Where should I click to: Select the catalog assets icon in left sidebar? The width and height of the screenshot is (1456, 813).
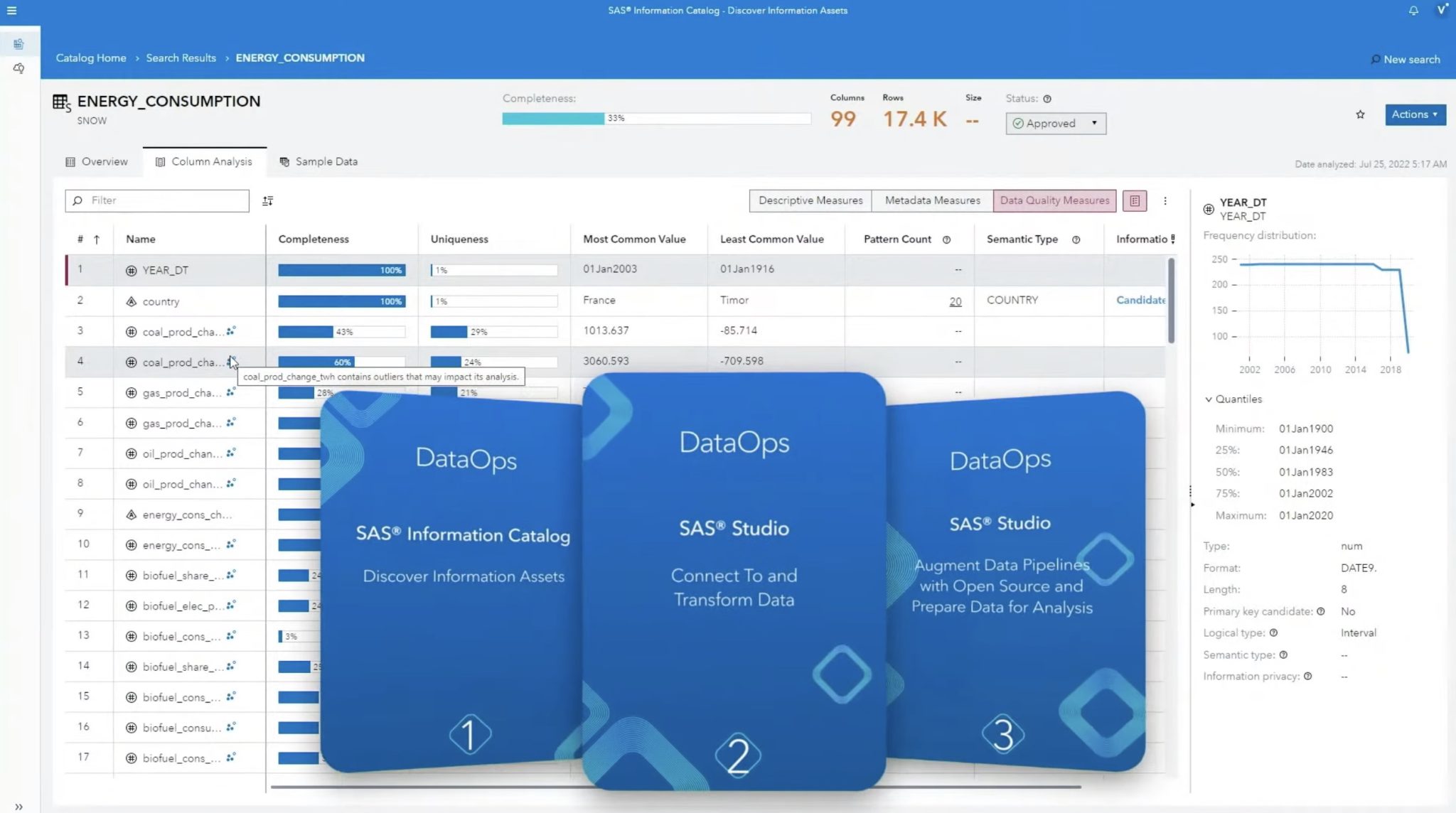19,43
